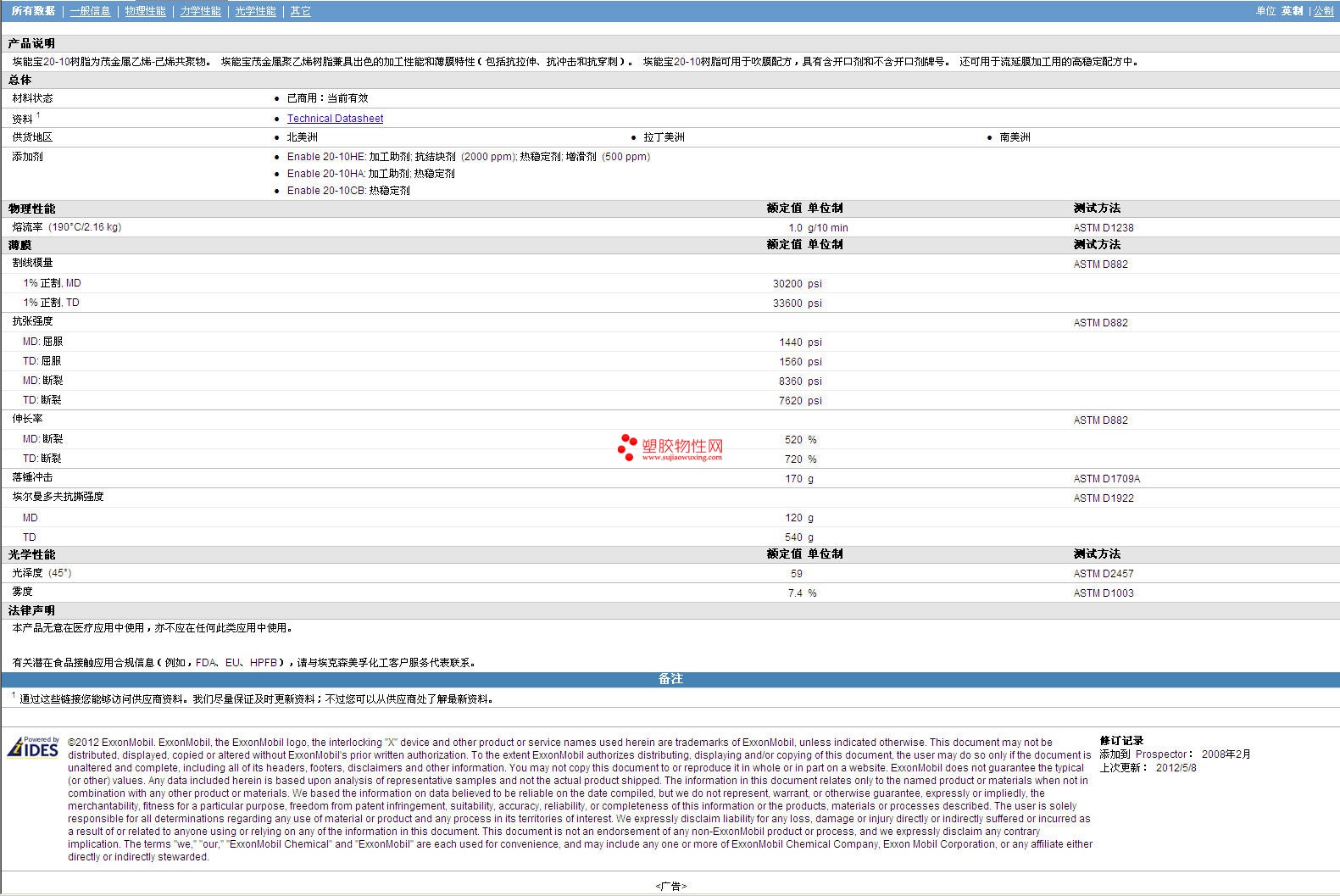The width and height of the screenshot is (1340, 896).
Task: Click the 资料 row label
Action: coord(23,119)
